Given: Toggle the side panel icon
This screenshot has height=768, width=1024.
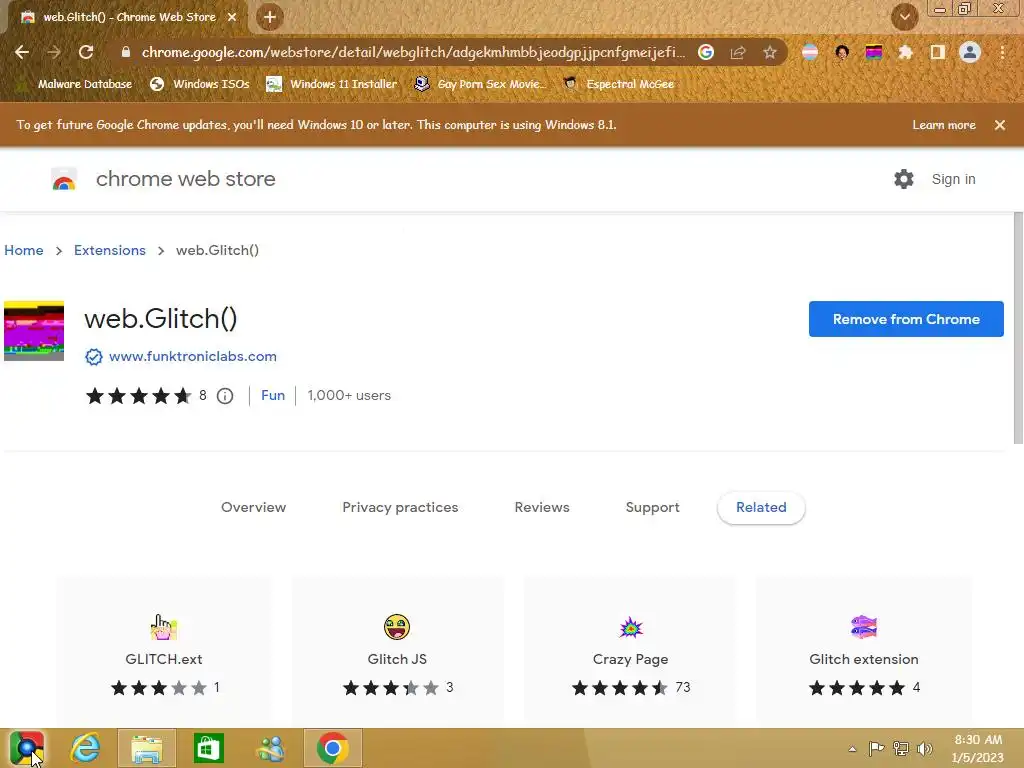Looking at the screenshot, I should click(937, 52).
